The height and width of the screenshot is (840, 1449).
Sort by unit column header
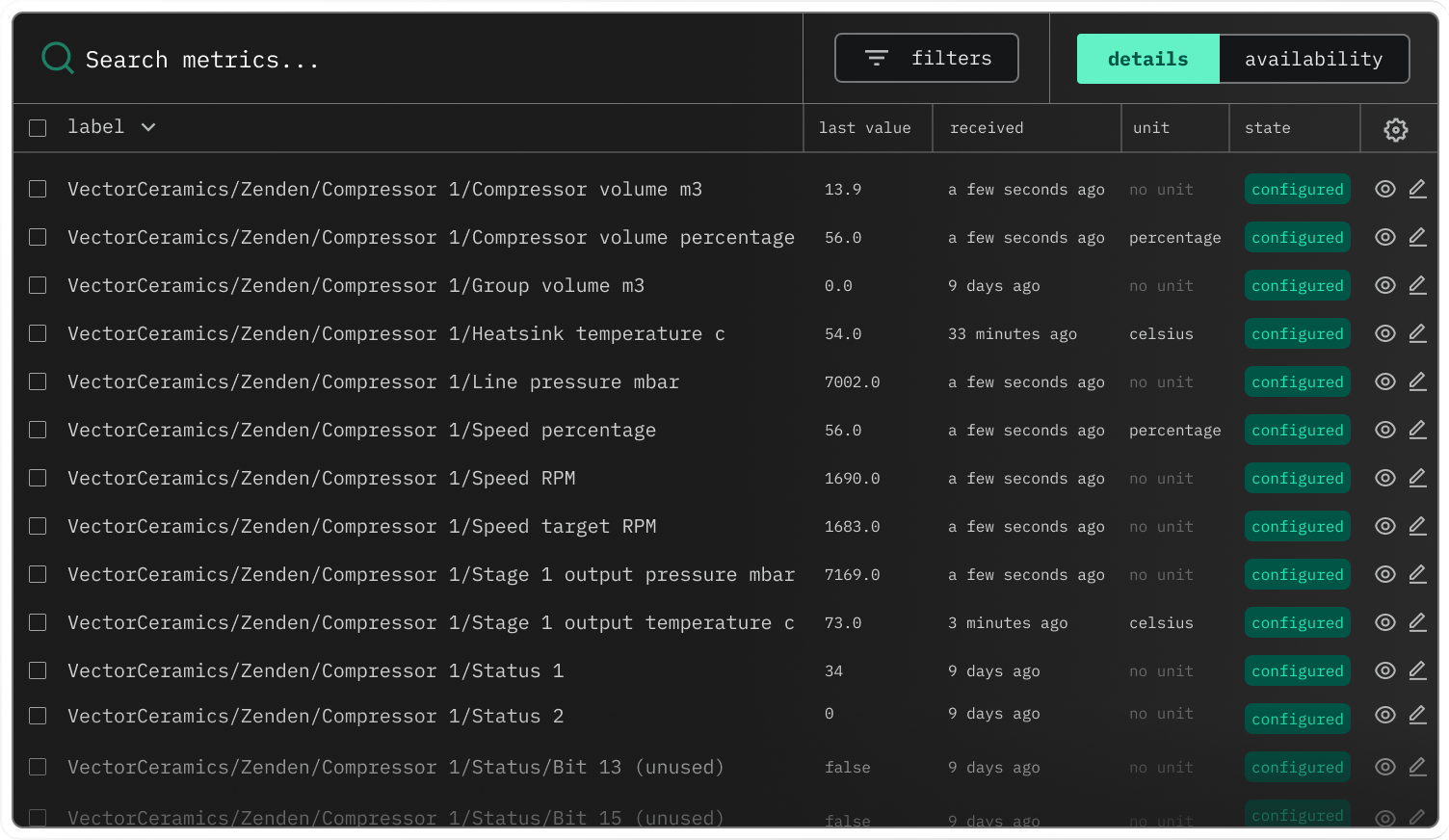tap(1151, 128)
